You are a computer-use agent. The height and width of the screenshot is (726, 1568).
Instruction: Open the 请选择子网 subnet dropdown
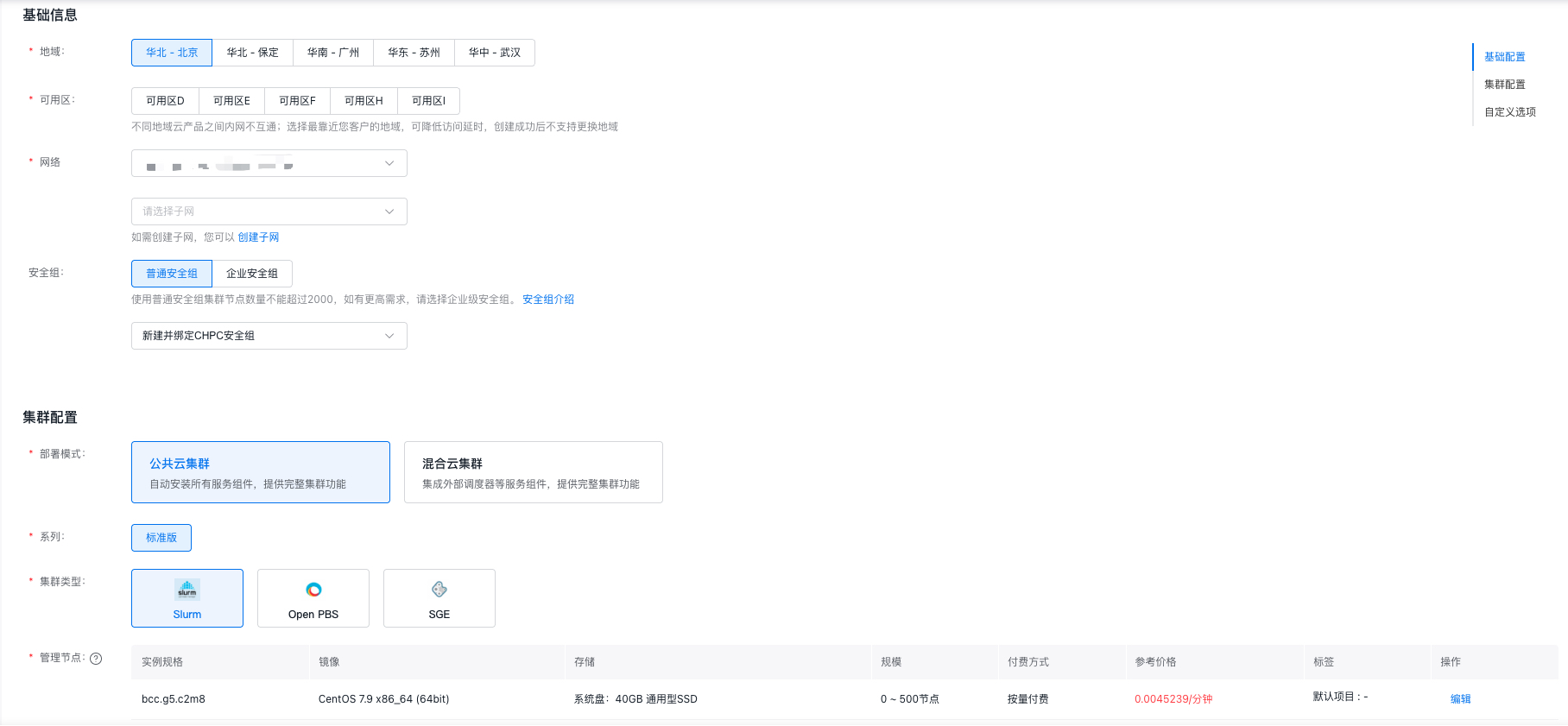[x=269, y=211]
